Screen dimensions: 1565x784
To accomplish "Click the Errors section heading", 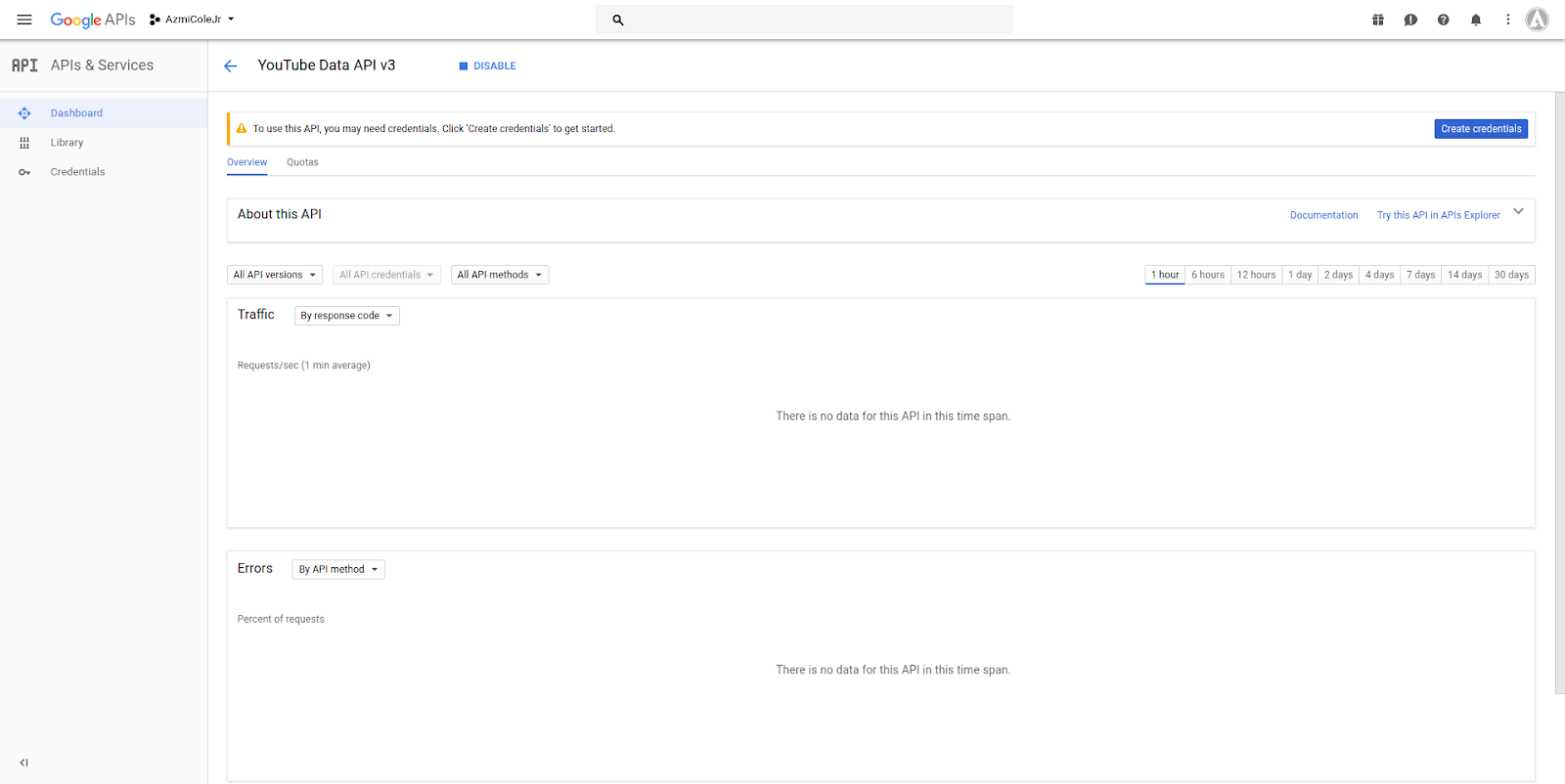I will click(x=255, y=568).
